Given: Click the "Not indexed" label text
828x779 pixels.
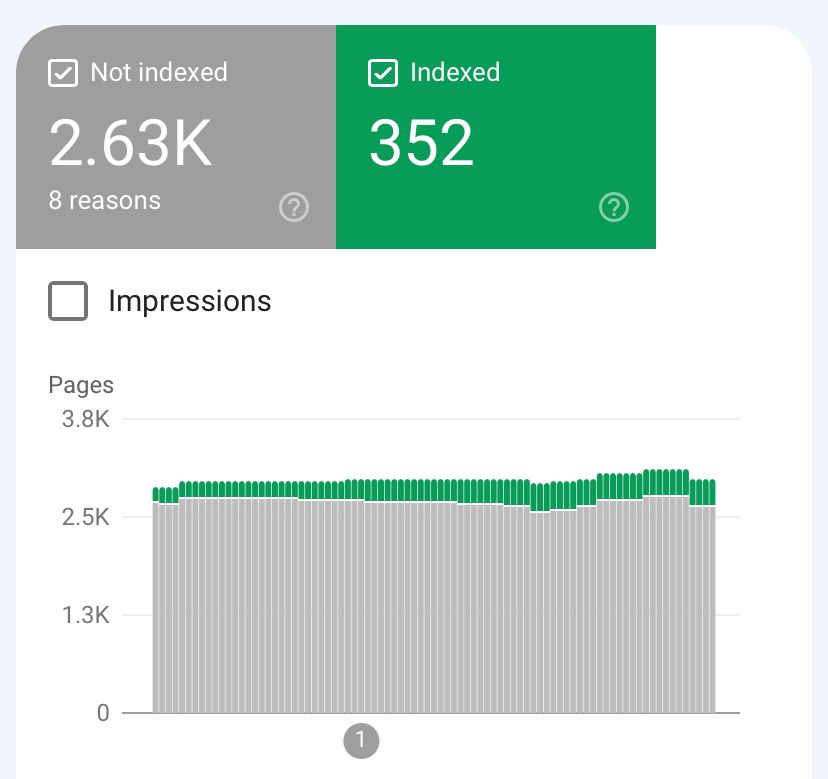Looking at the screenshot, I should [x=158, y=73].
